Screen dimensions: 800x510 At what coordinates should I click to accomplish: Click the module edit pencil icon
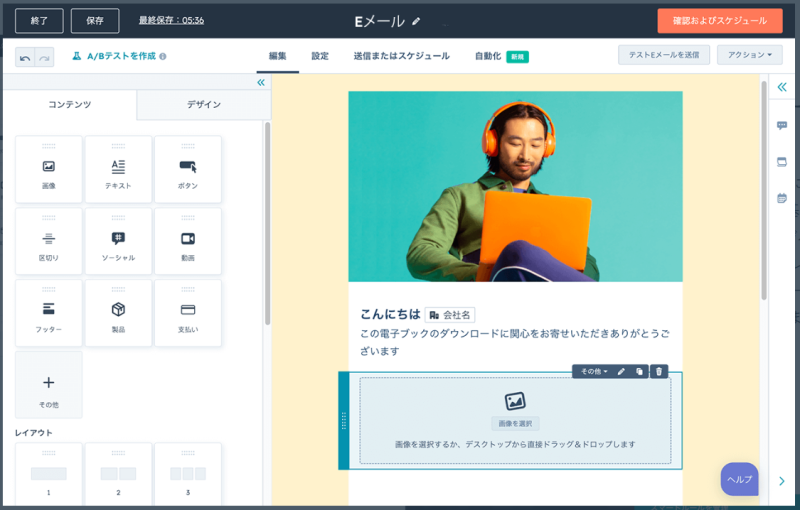(x=621, y=371)
